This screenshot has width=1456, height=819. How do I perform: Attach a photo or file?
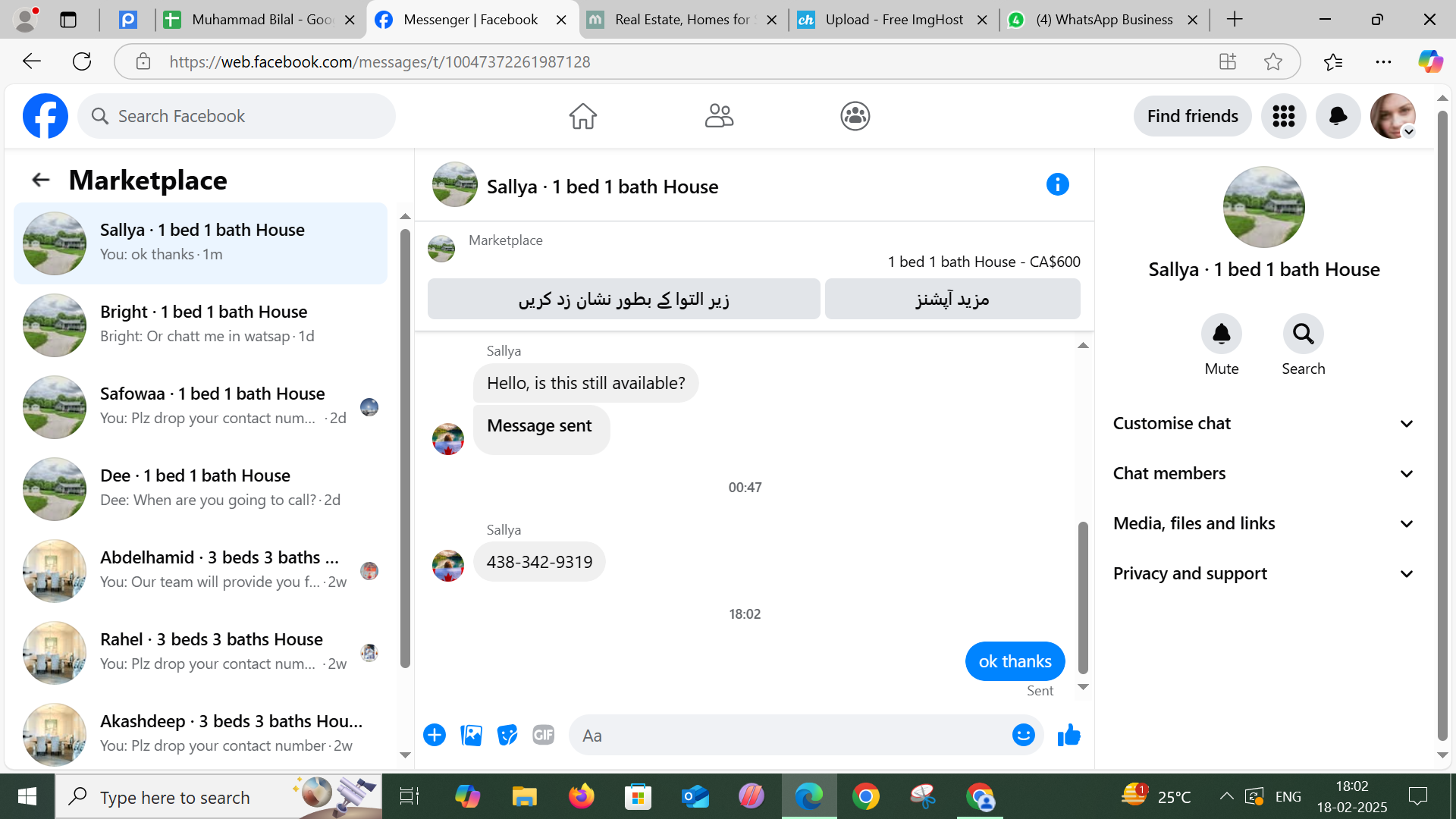coord(471,735)
